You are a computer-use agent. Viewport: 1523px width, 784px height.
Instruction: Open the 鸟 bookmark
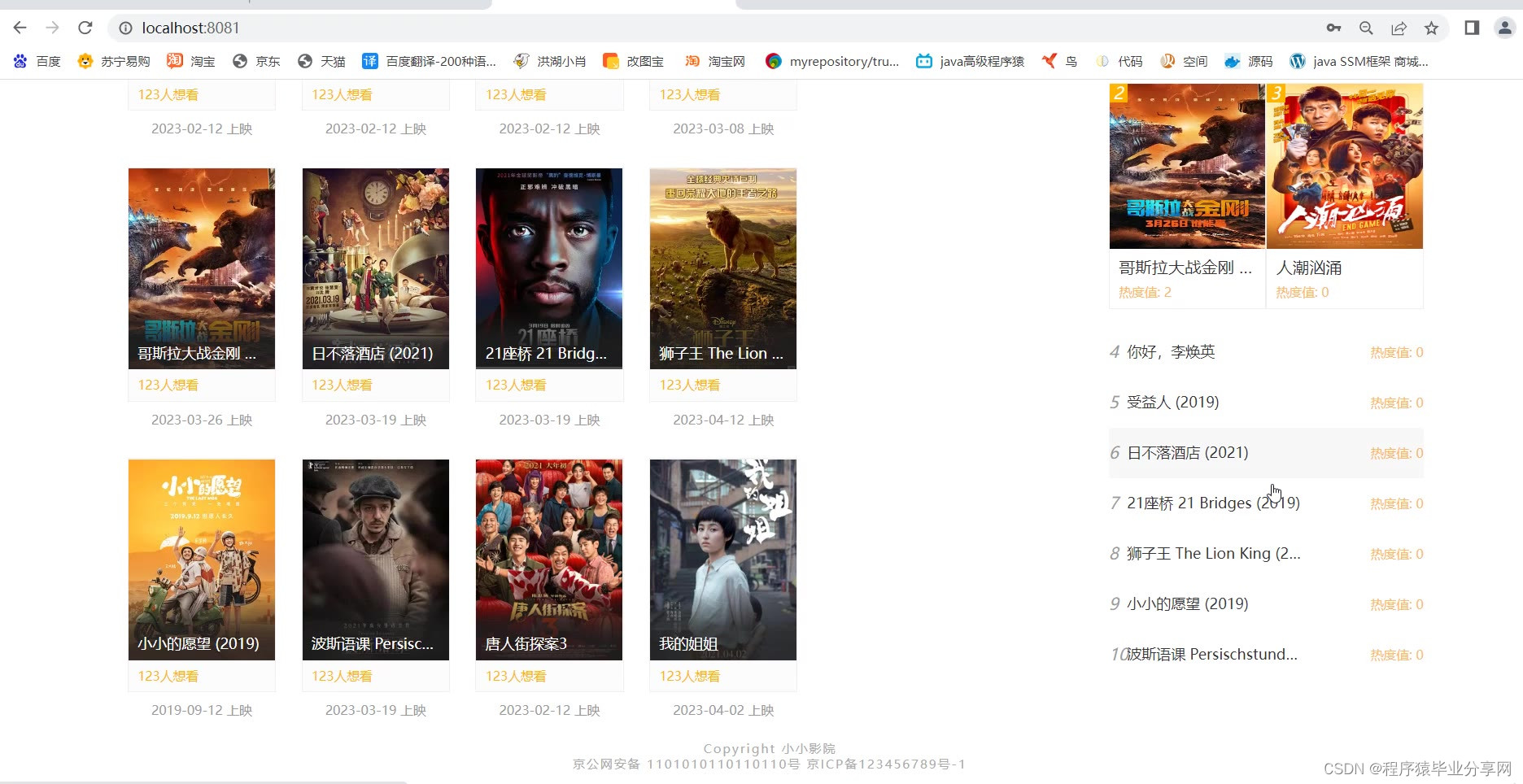(1059, 61)
